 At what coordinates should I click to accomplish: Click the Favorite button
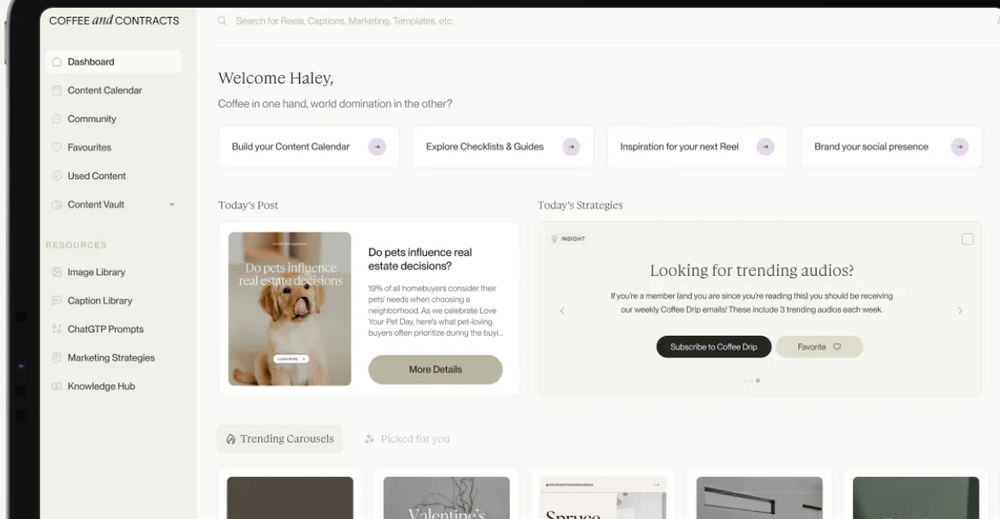coord(820,347)
